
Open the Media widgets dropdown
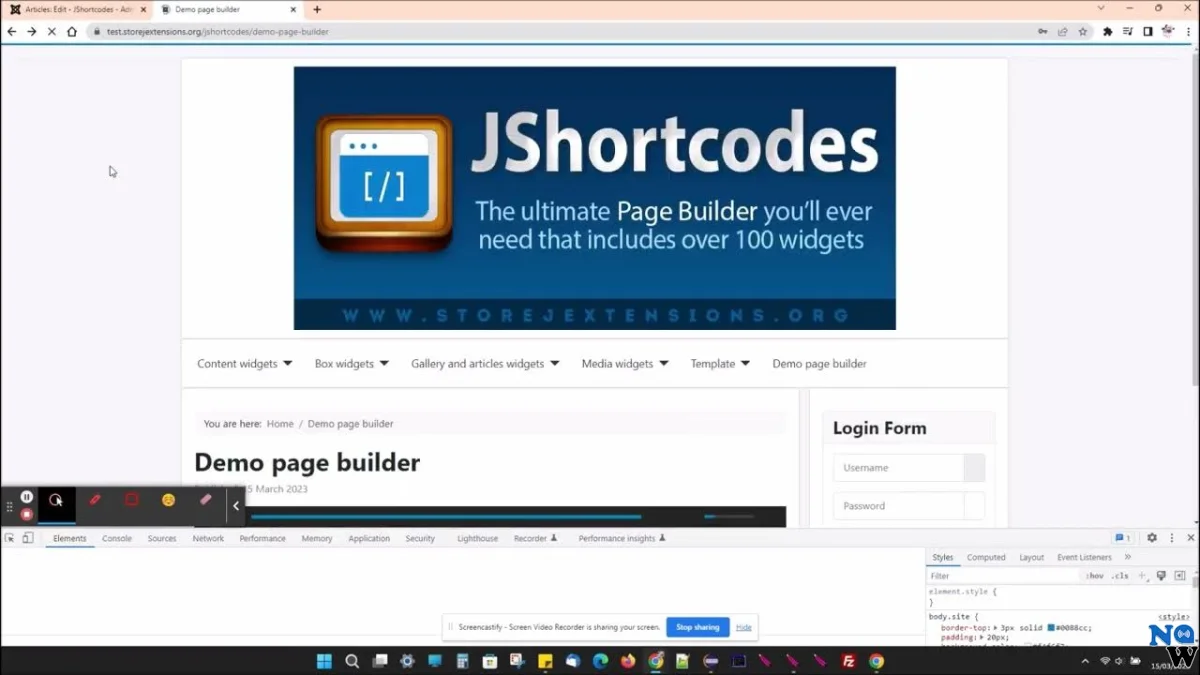pos(625,364)
